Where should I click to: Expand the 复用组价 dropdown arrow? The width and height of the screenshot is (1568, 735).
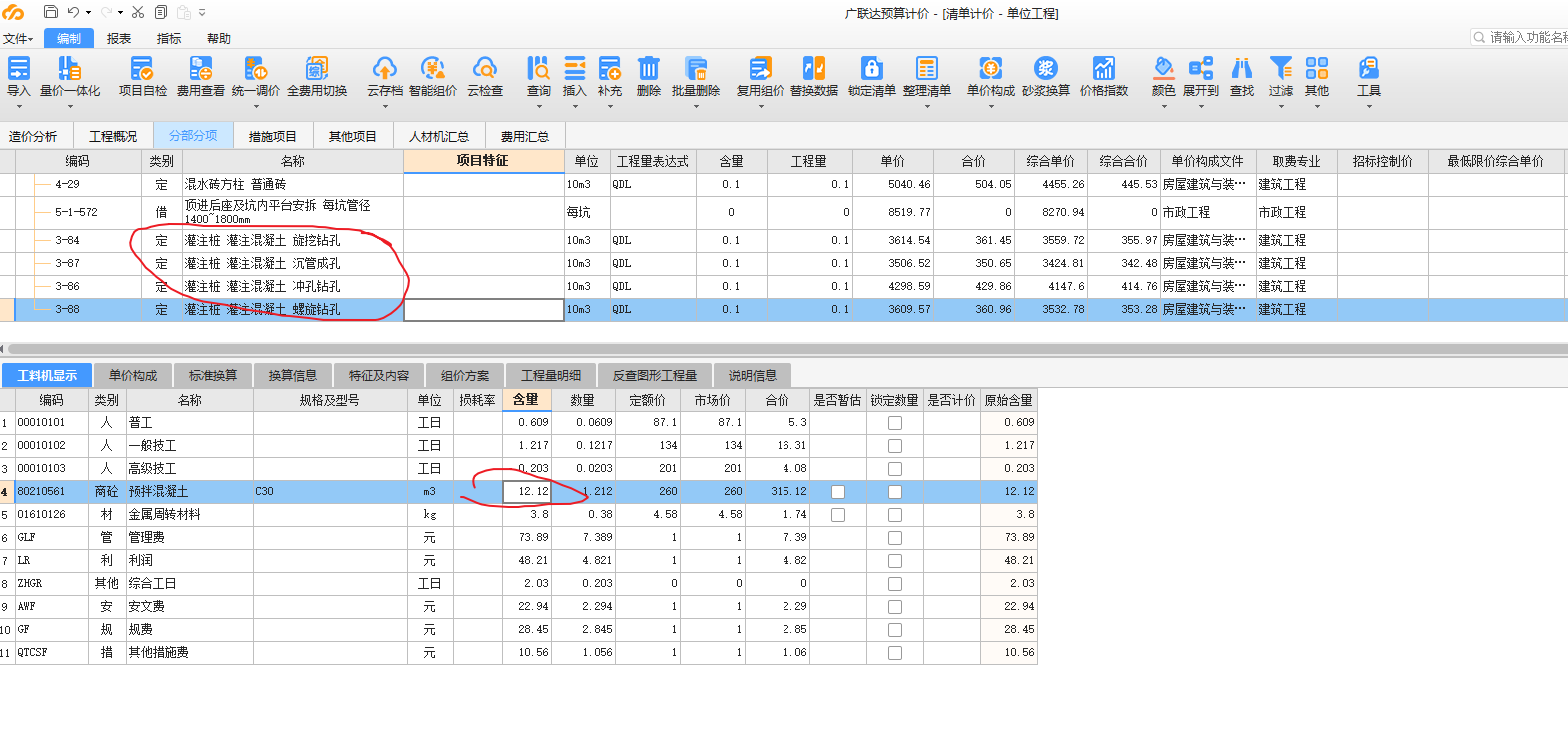click(x=761, y=106)
